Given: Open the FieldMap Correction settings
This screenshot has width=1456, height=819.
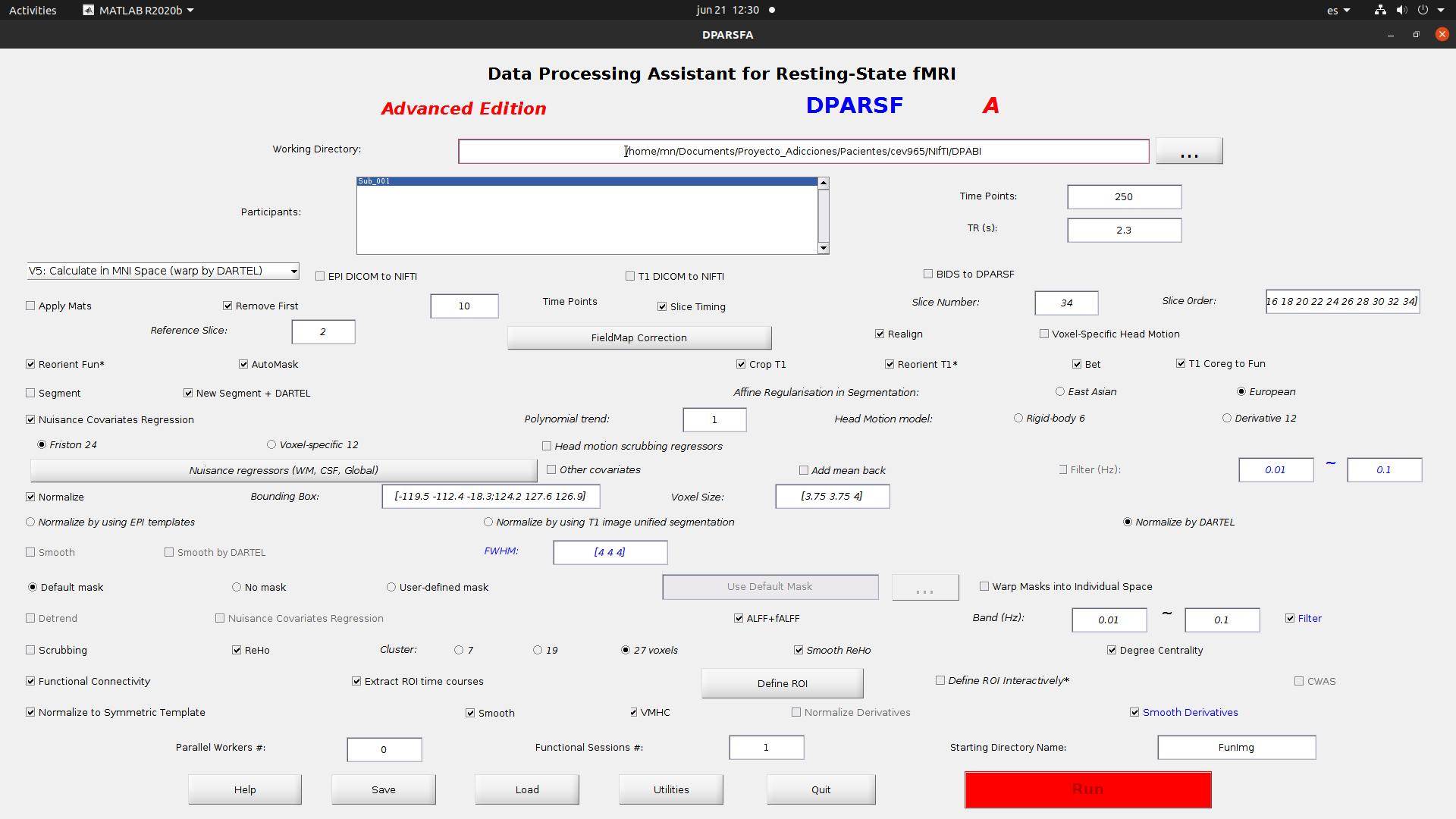Looking at the screenshot, I should [x=639, y=337].
